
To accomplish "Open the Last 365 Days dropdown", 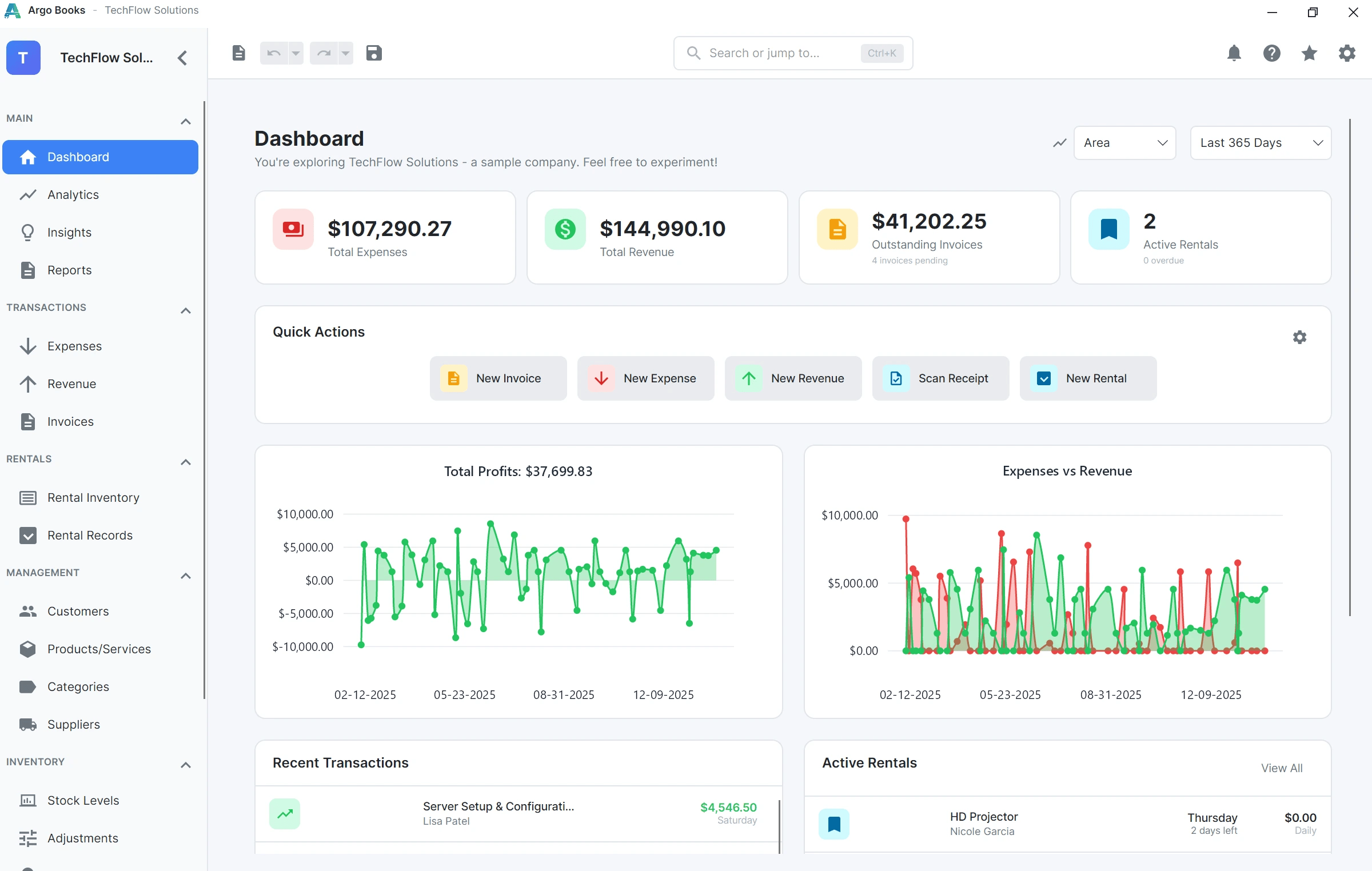I will pos(1261,143).
